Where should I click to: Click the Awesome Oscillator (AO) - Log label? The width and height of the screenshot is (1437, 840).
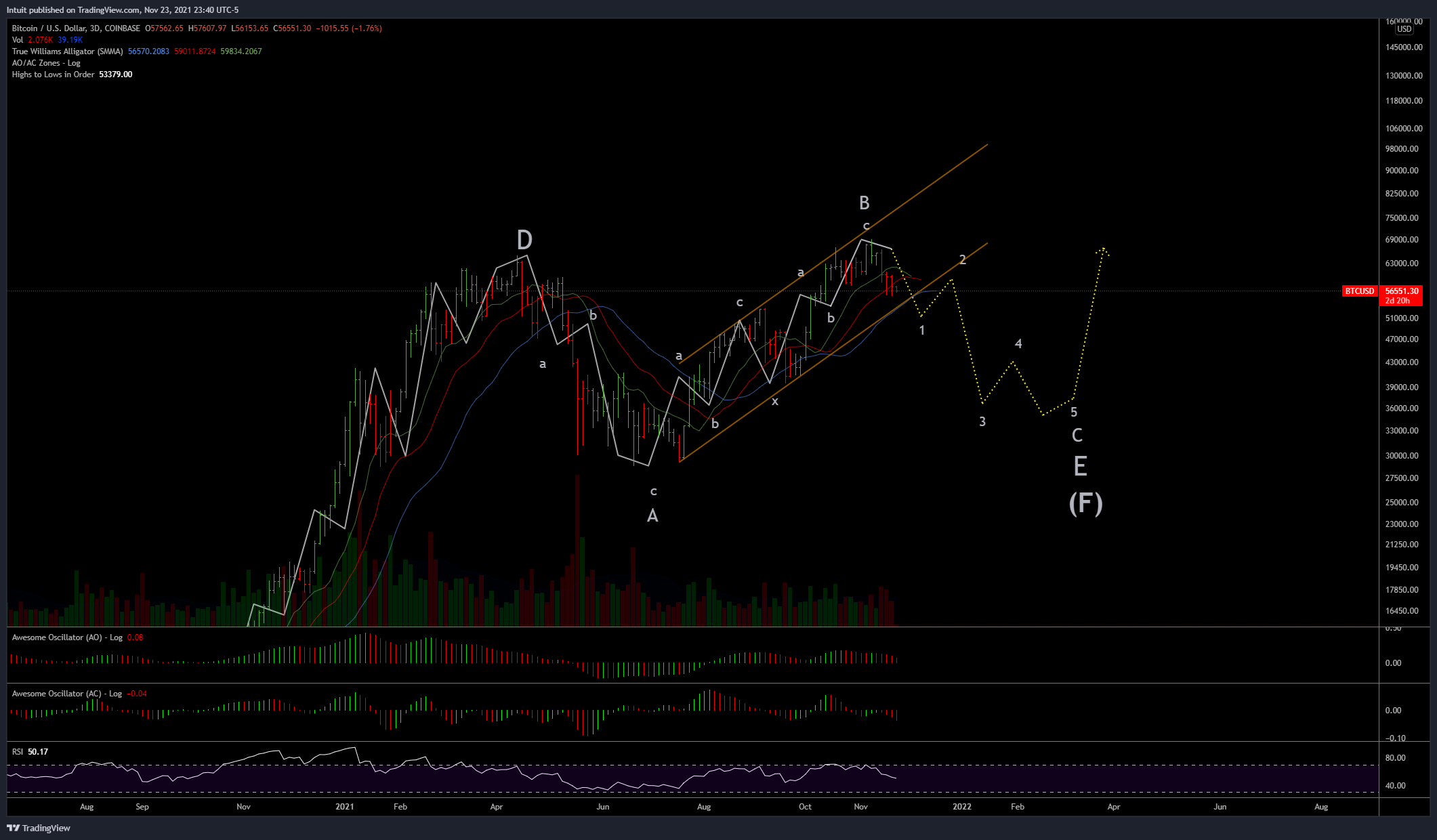(67, 637)
